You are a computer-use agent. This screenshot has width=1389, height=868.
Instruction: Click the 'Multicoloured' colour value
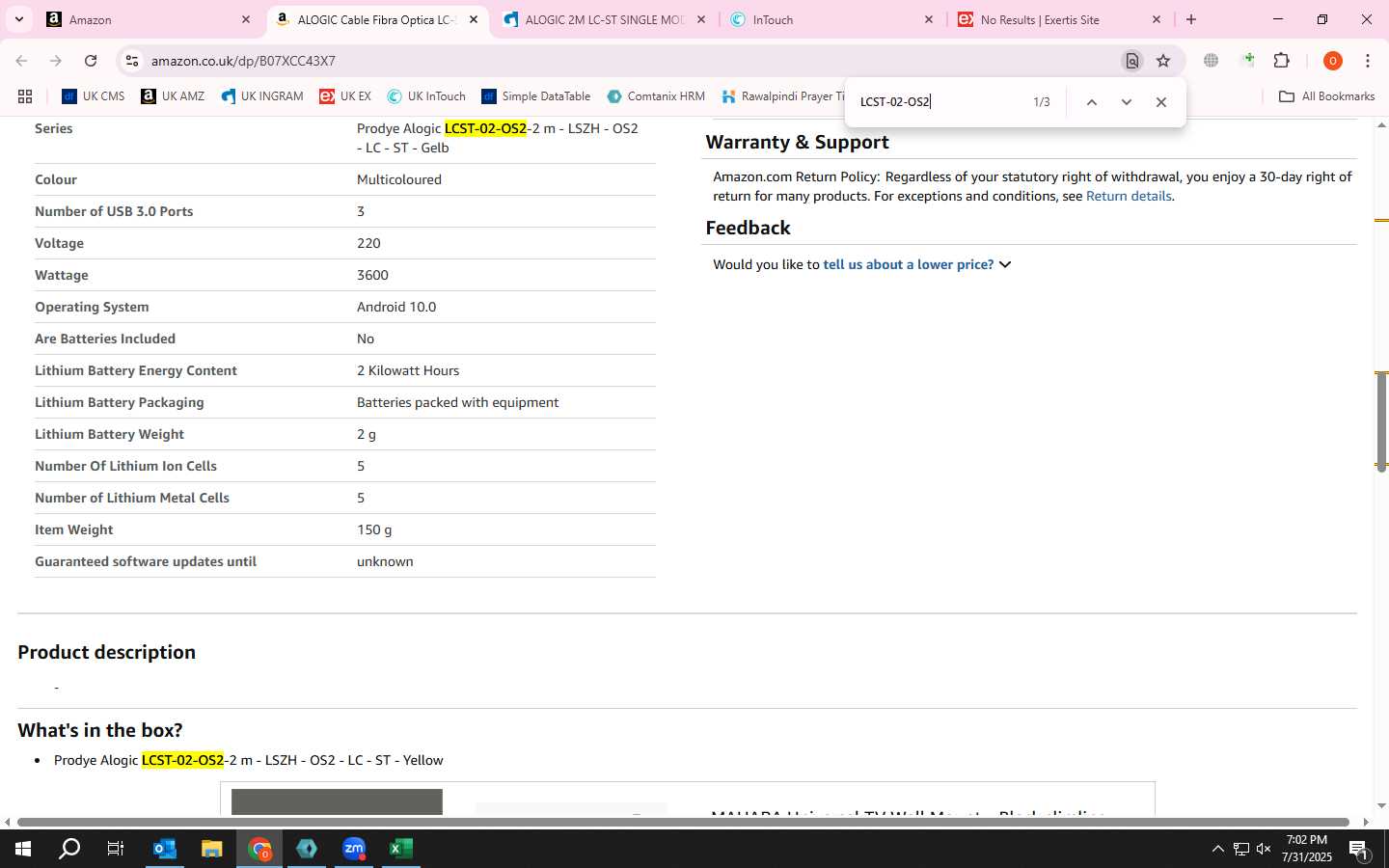(399, 179)
